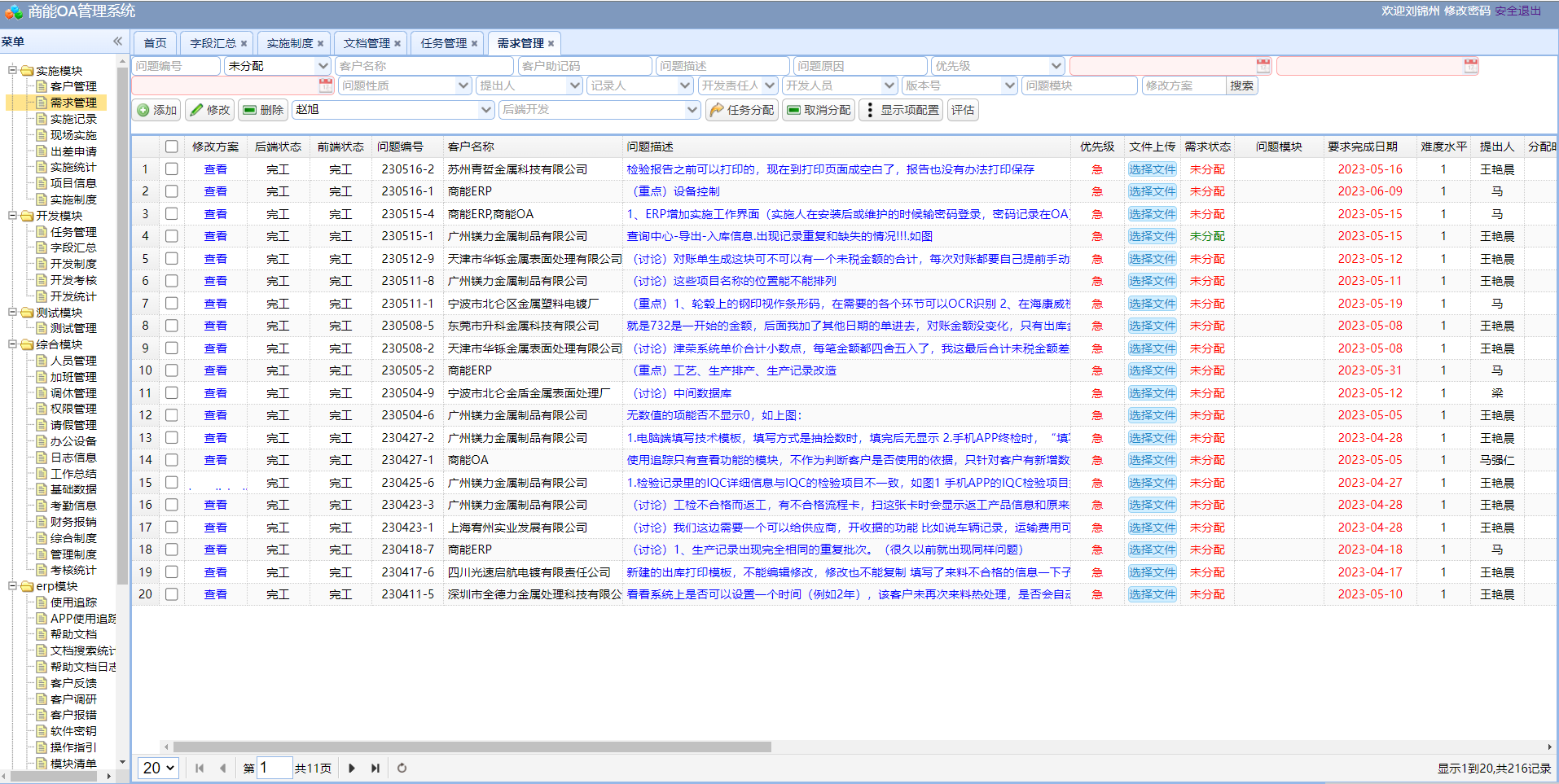Switch to the 实施制度 tab
Image resolution: width=1559 pixels, height=784 pixels.
click(290, 43)
